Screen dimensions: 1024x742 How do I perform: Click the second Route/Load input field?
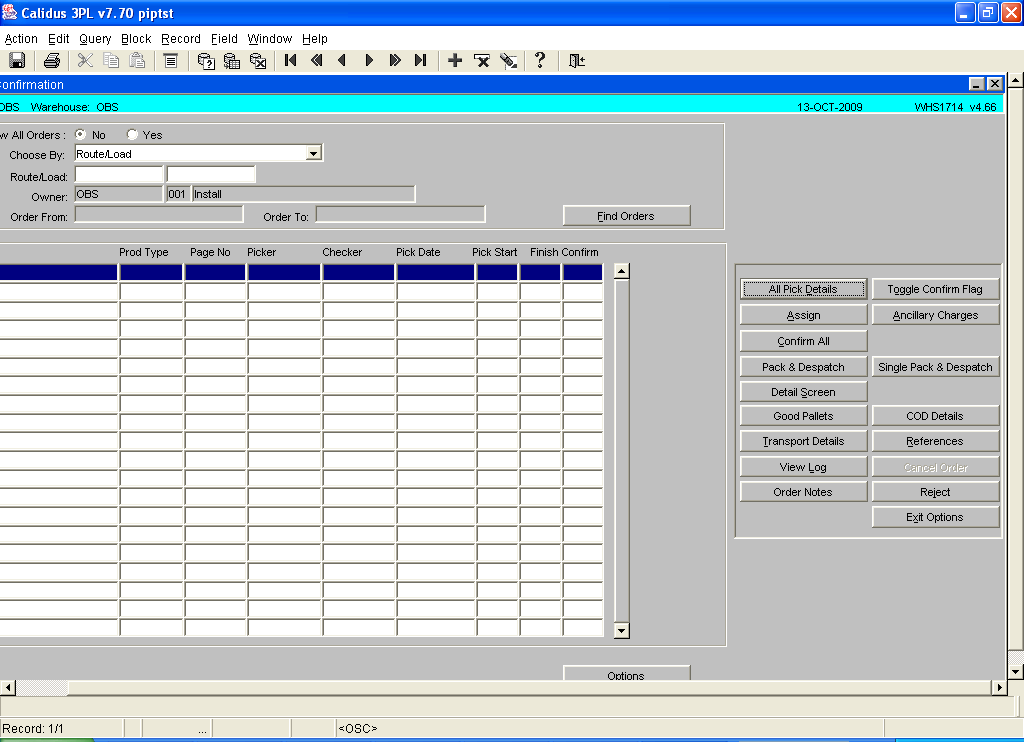click(211, 174)
